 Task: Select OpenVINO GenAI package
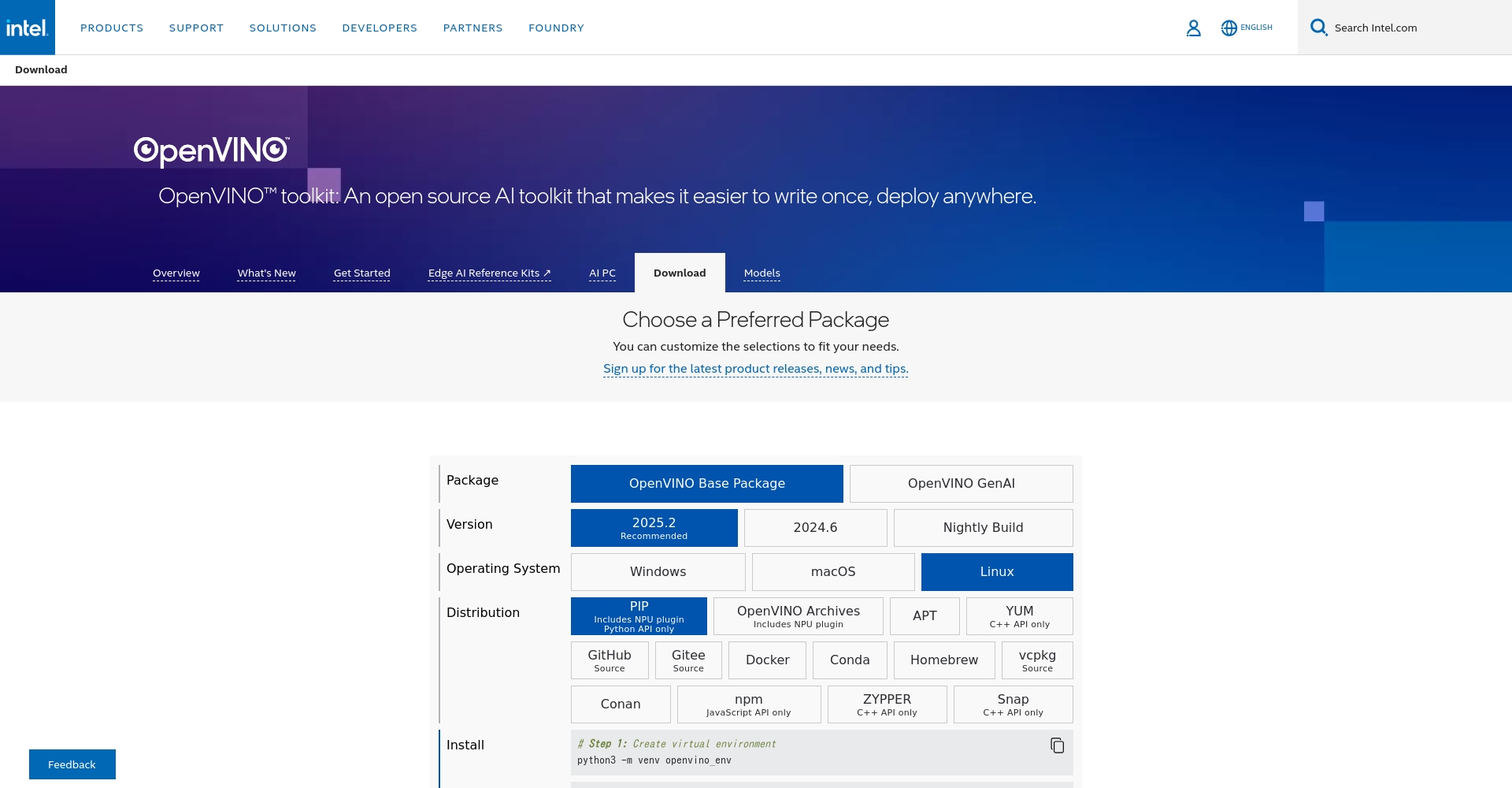tap(962, 484)
